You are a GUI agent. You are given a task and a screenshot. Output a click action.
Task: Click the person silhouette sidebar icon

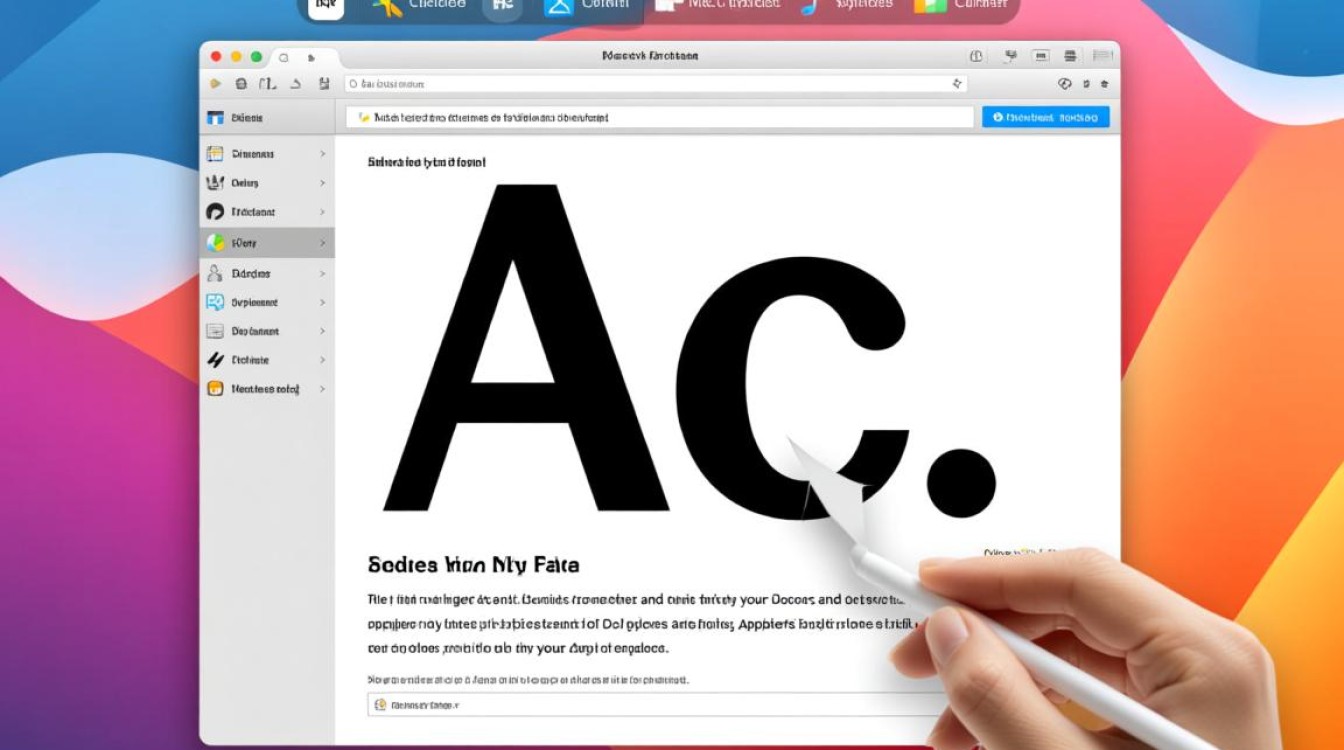click(x=215, y=273)
